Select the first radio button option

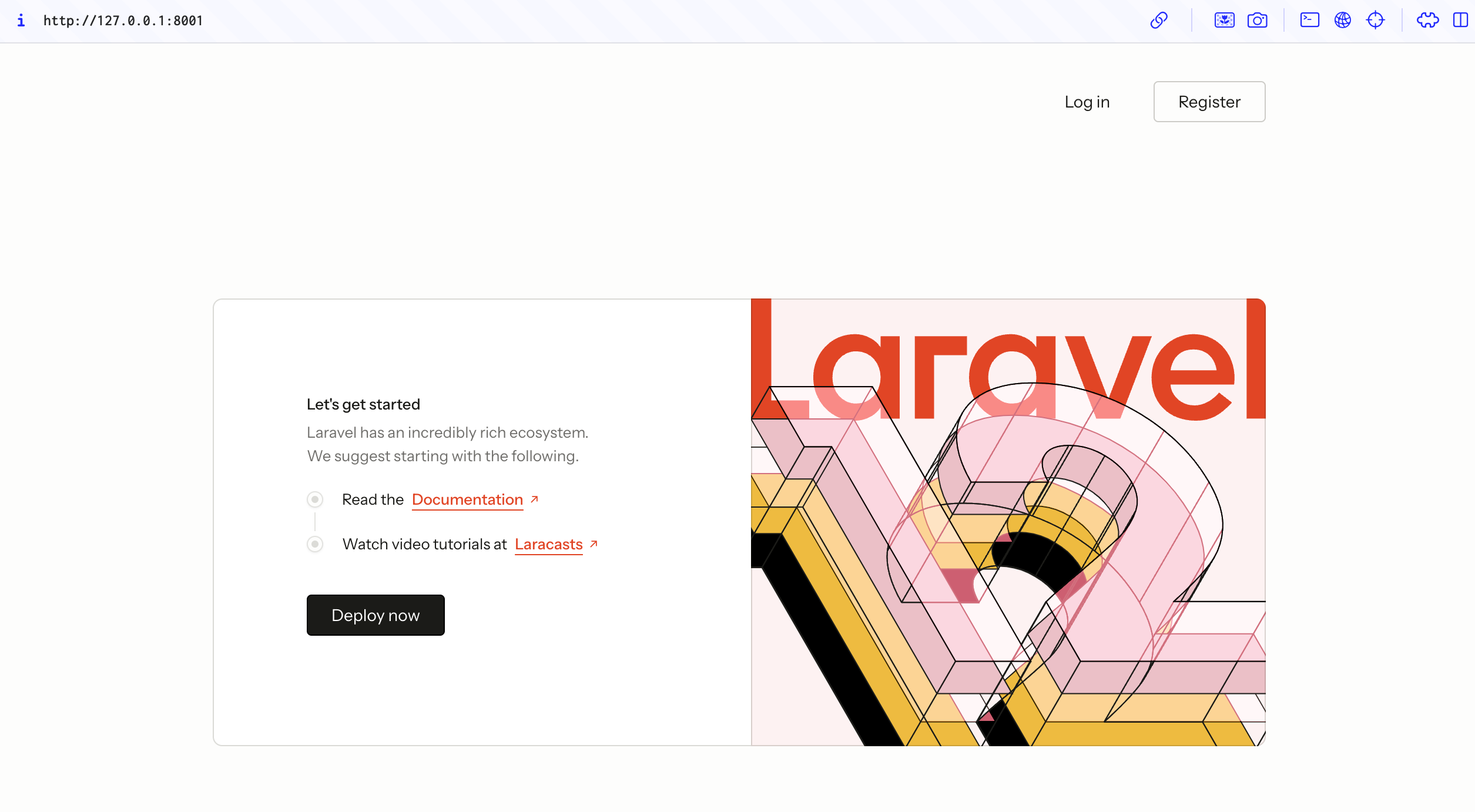(315, 499)
